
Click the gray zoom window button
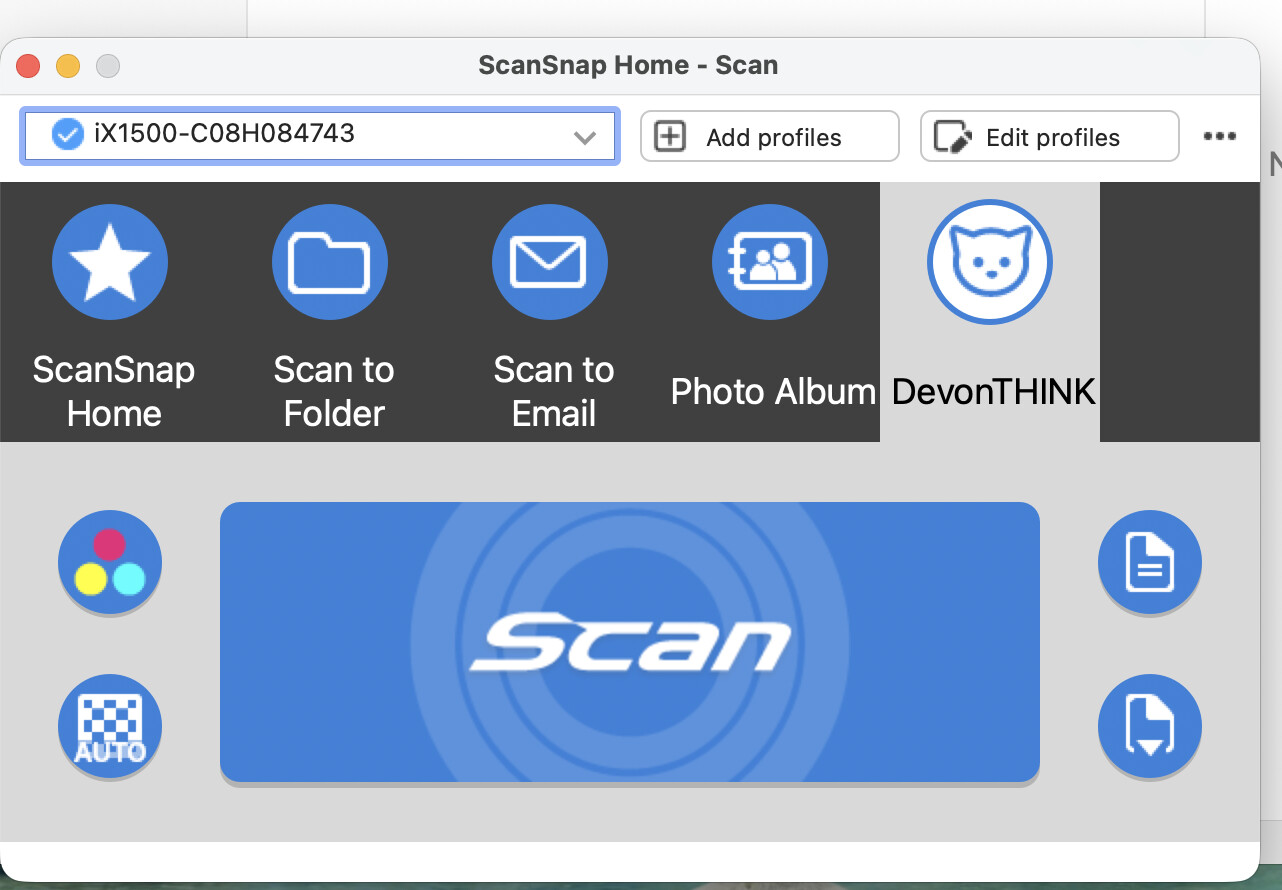pyautogui.click(x=107, y=66)
